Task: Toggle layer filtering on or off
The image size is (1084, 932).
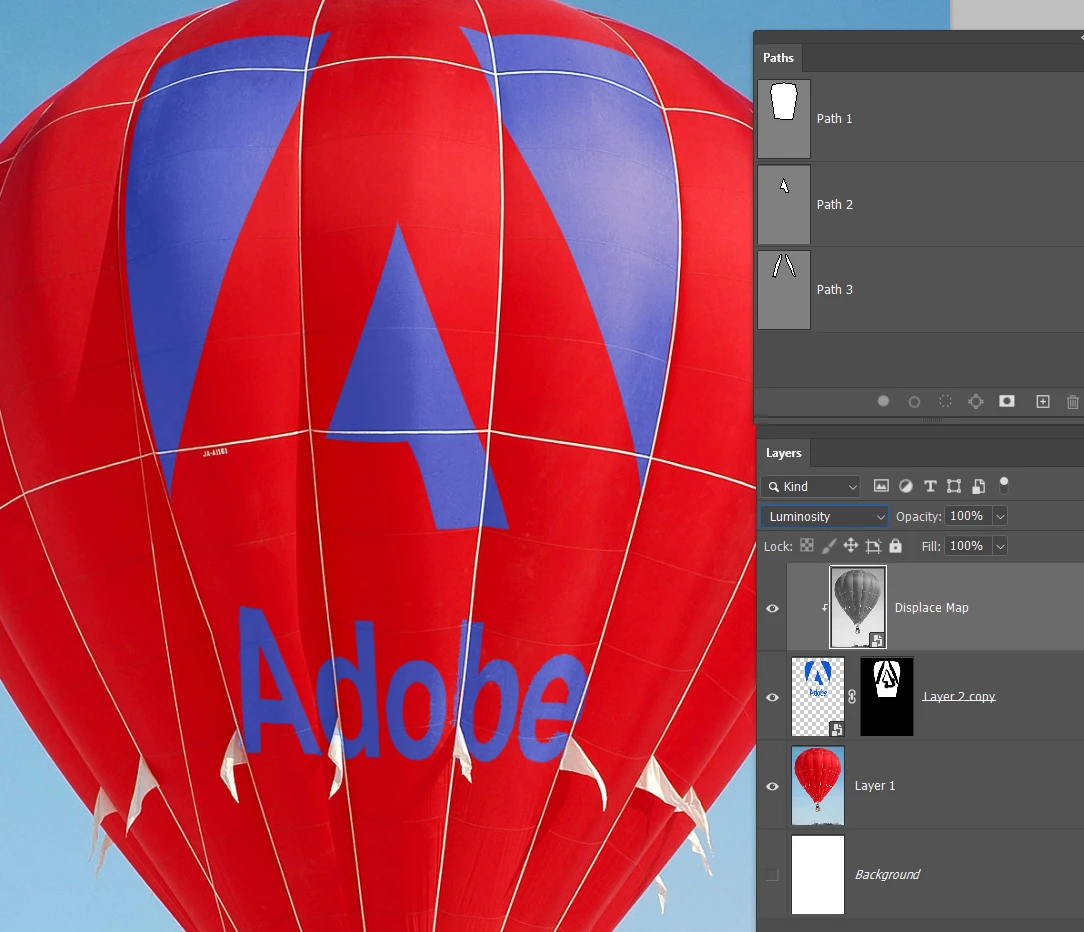Action: pos(1004,485)
